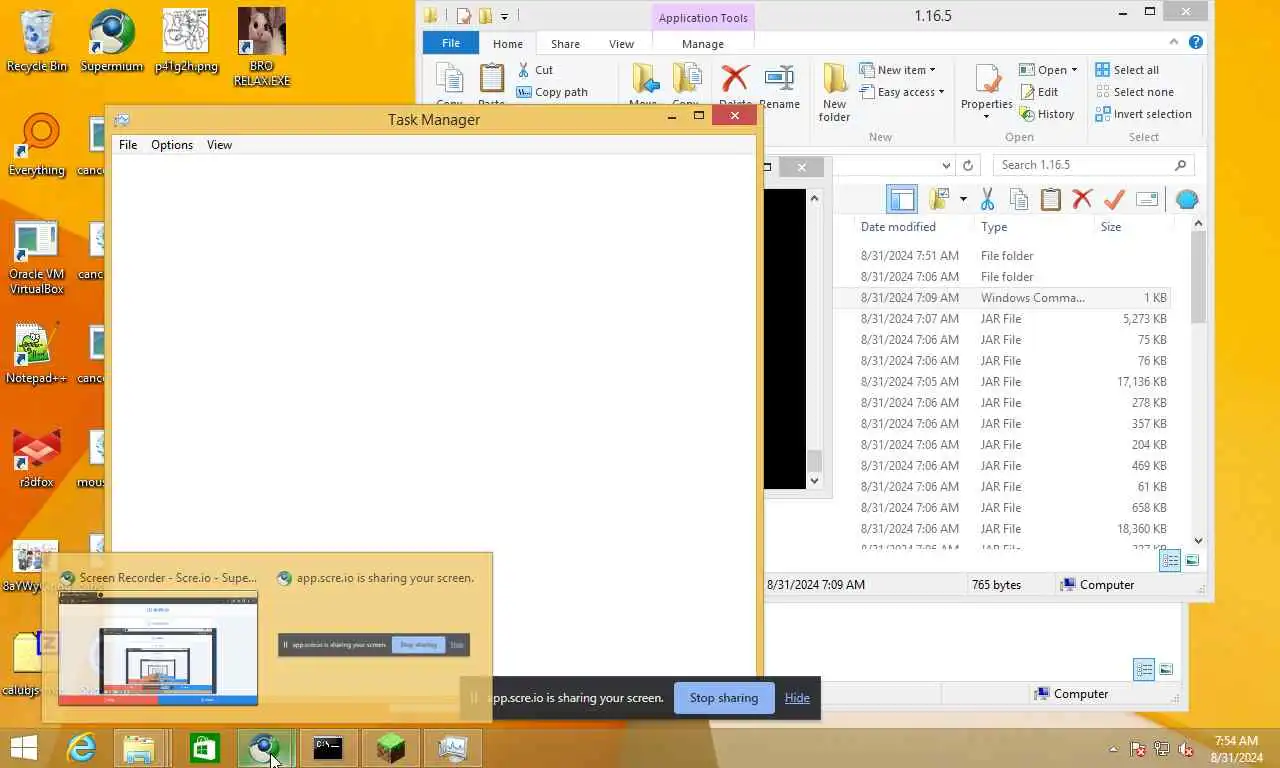The width and height of the screenshot is (1280, 768).
Task: Click the clock showing 7:54 AM
Action: tap(1236, 741)
